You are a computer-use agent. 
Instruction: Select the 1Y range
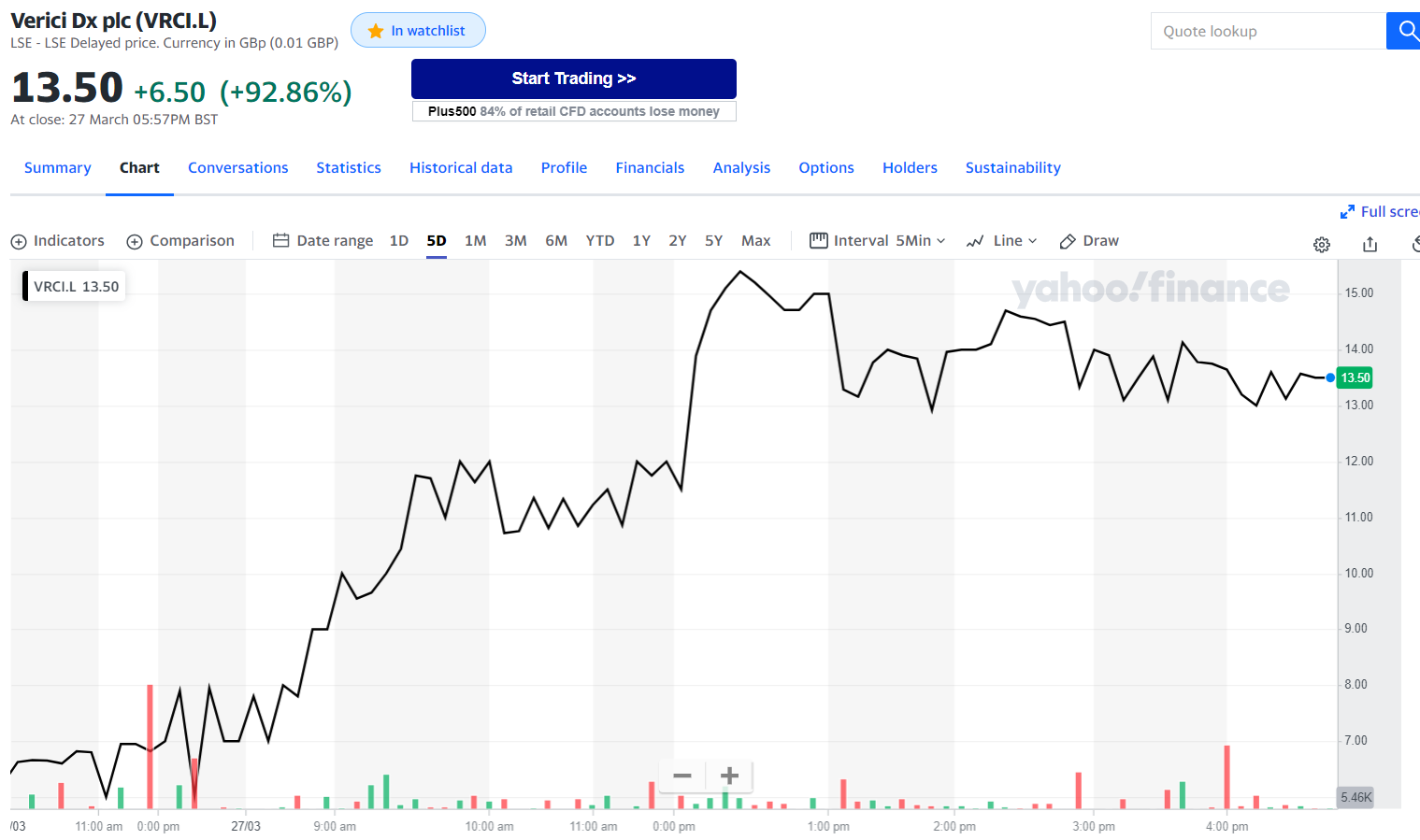(x=641, y=240)
